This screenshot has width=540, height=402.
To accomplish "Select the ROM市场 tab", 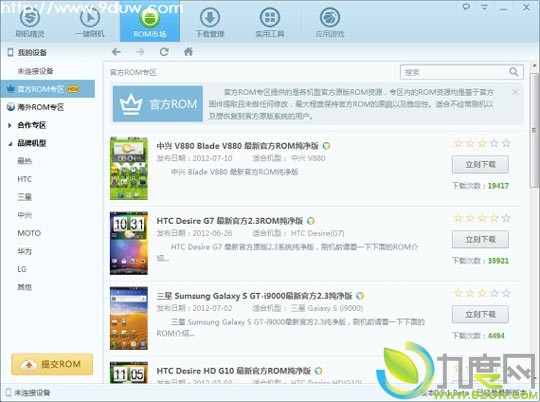I will tap(150, 21).
